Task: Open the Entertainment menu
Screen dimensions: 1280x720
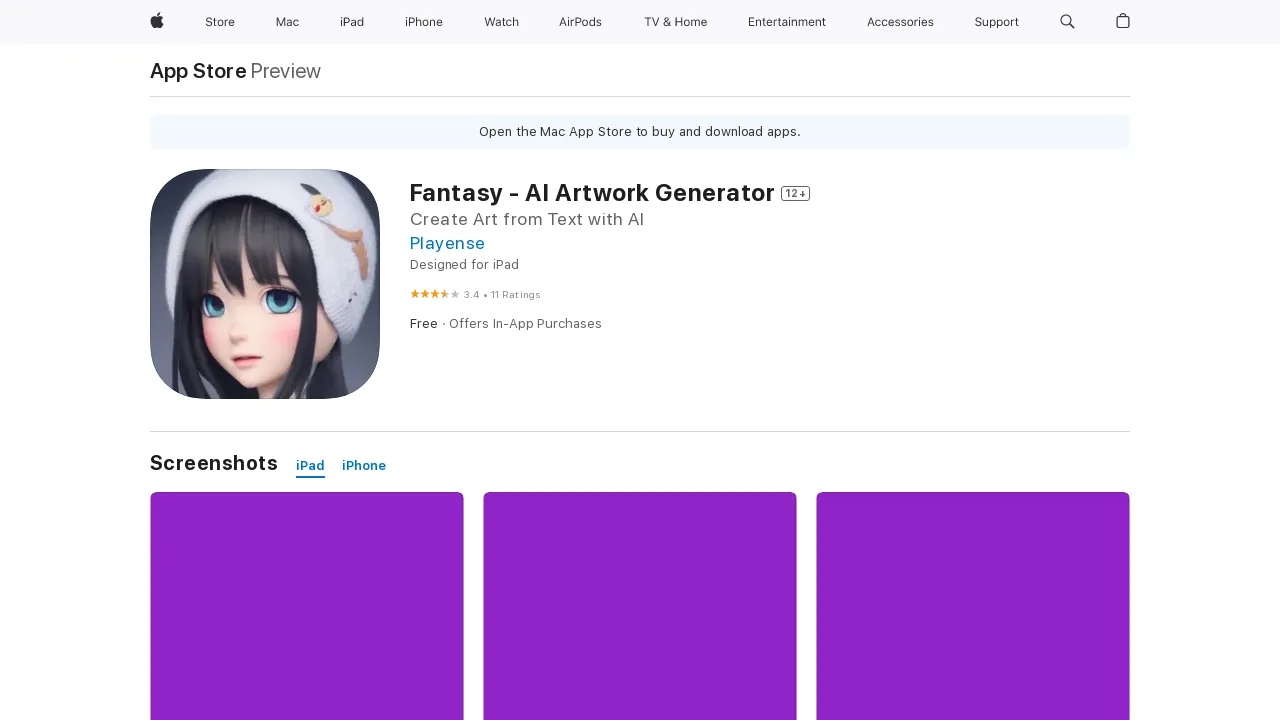Action: [x=787, y=22]
